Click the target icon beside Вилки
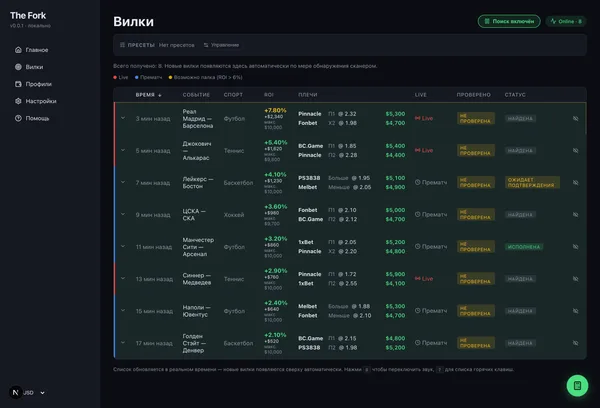Screen dimensions: 600x408 (x=18, y=67)
